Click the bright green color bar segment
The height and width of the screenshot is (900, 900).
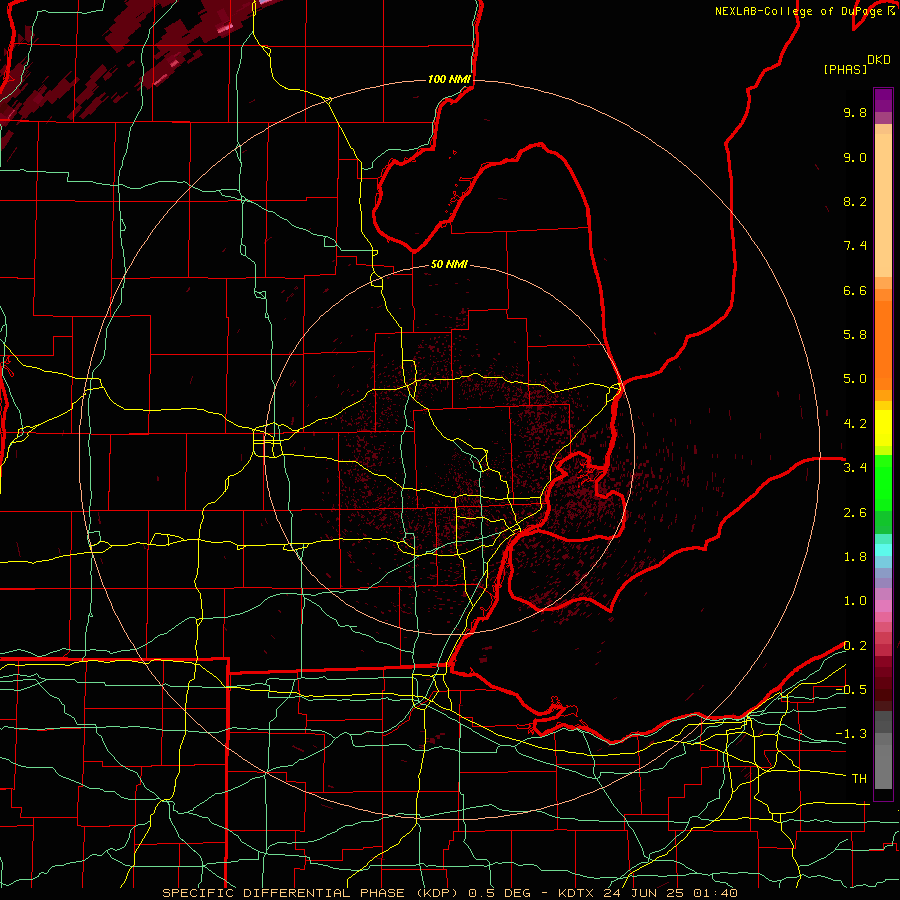point(883,483)
